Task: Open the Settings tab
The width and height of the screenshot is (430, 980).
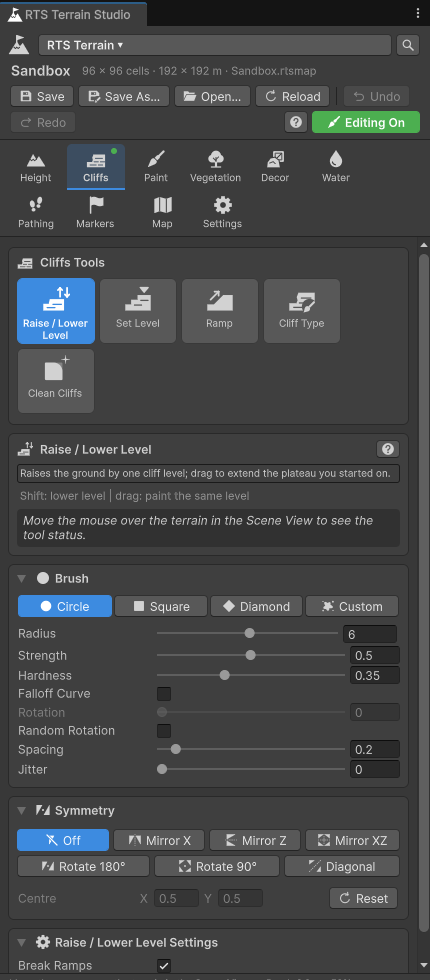Action: click(x=222, y=212)
